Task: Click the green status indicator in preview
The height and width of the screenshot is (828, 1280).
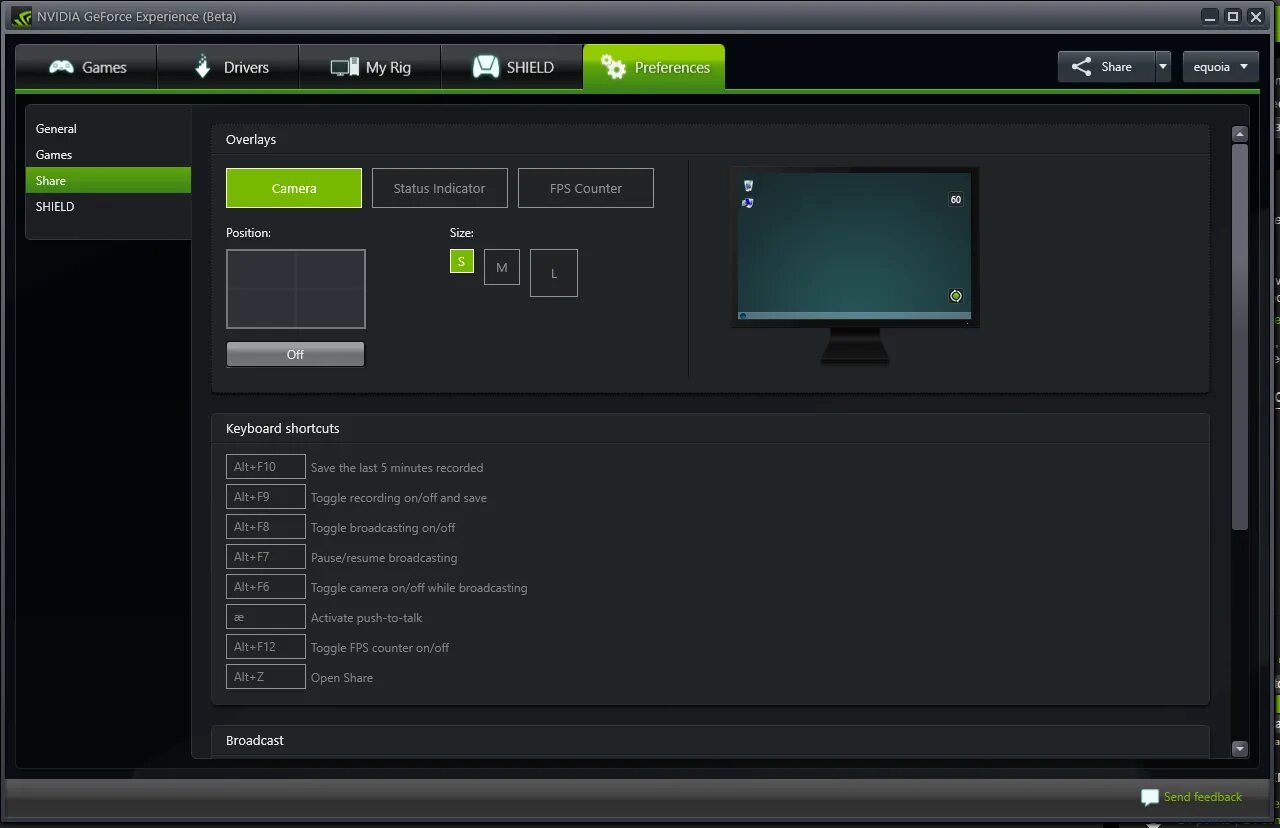Action: click(955, 296)
